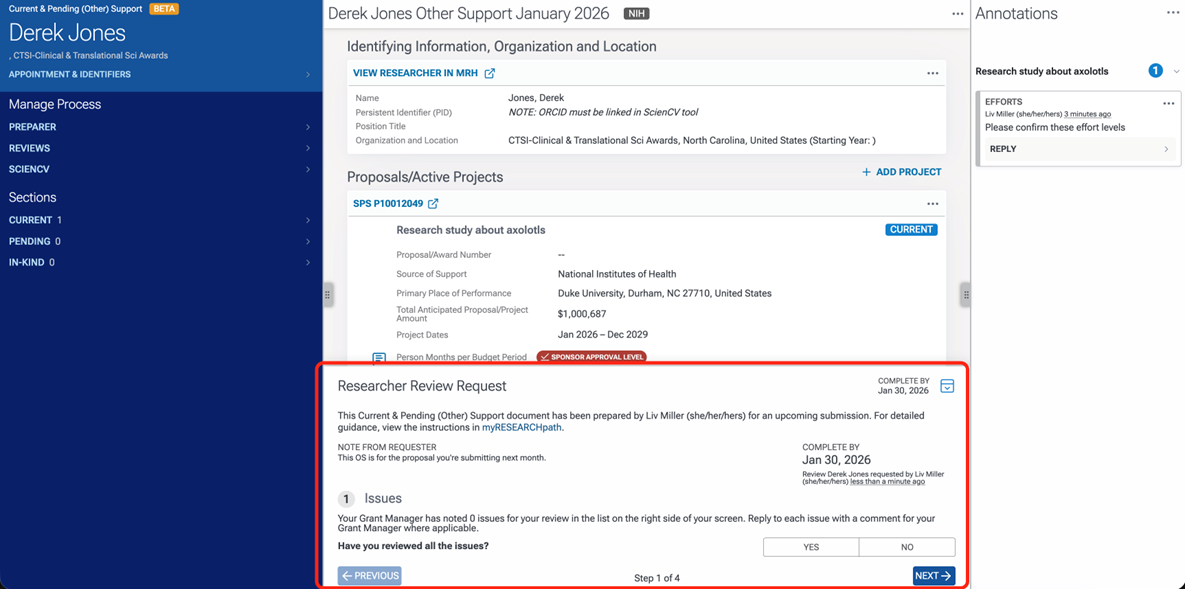Open the myRESEARCHpath link
1185x589 pixels.
(x=522, y=427)
